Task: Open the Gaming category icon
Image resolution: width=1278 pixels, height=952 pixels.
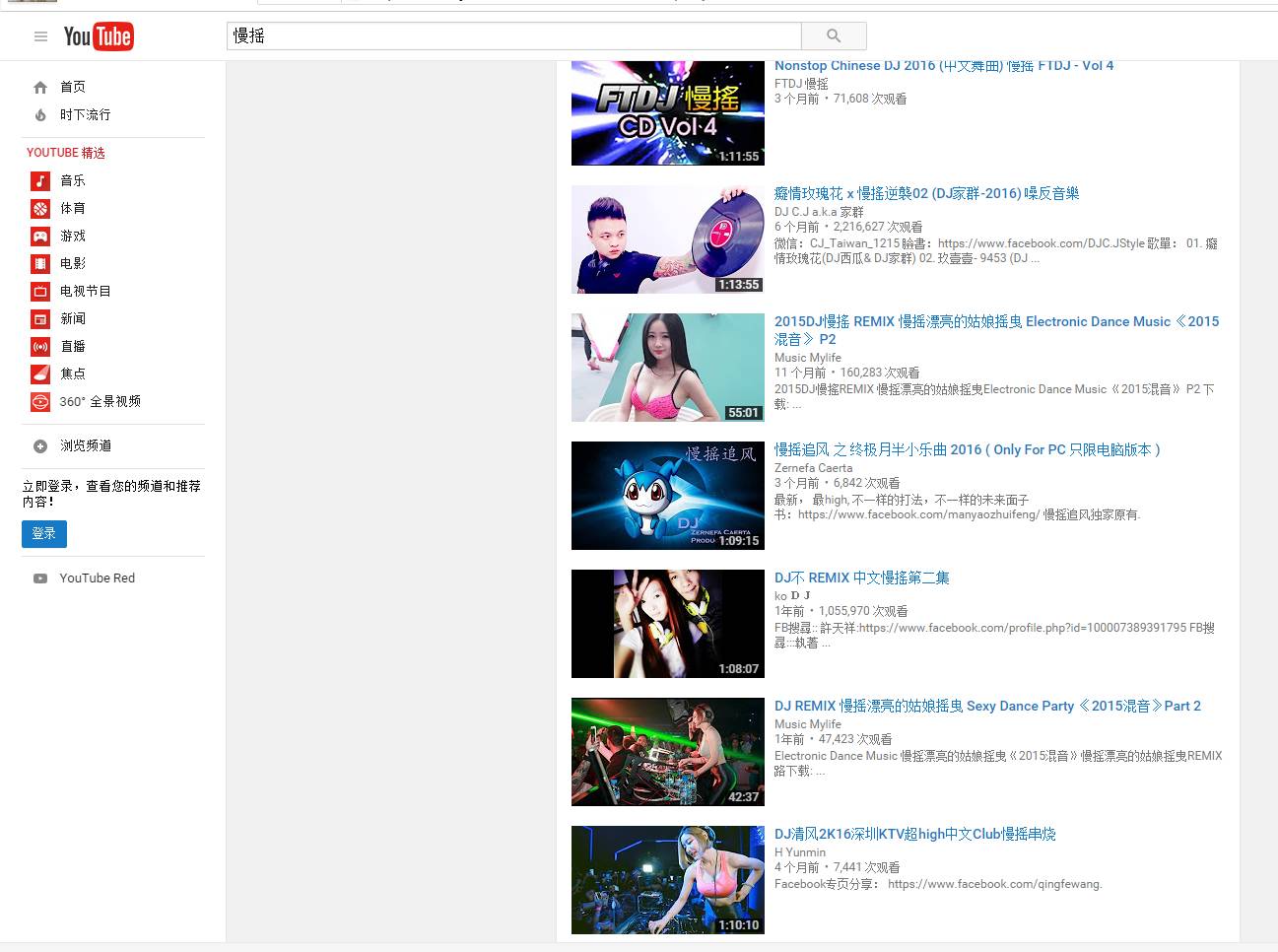Action: pyautogui.click(x=40, y=236)
